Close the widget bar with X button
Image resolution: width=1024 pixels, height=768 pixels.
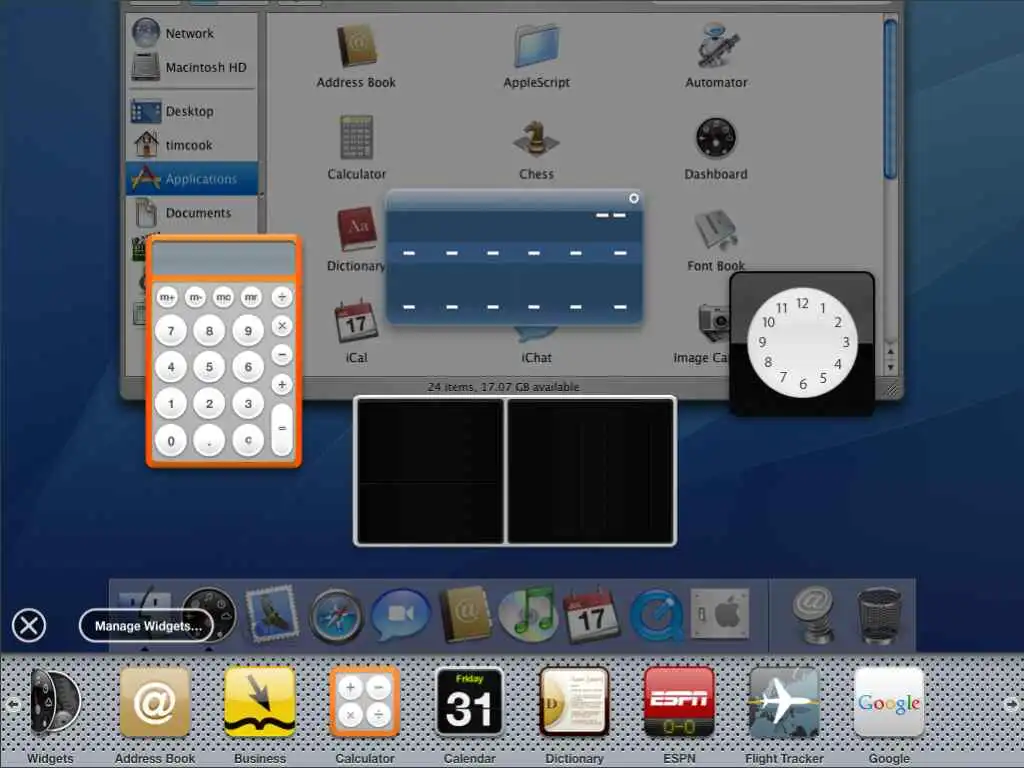pos(29,626)
